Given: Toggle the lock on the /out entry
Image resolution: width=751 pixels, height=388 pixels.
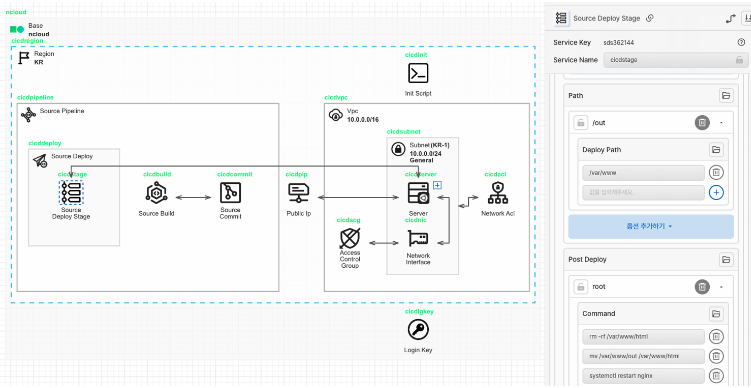Looking at the screenshot, I should click(580, 123).
